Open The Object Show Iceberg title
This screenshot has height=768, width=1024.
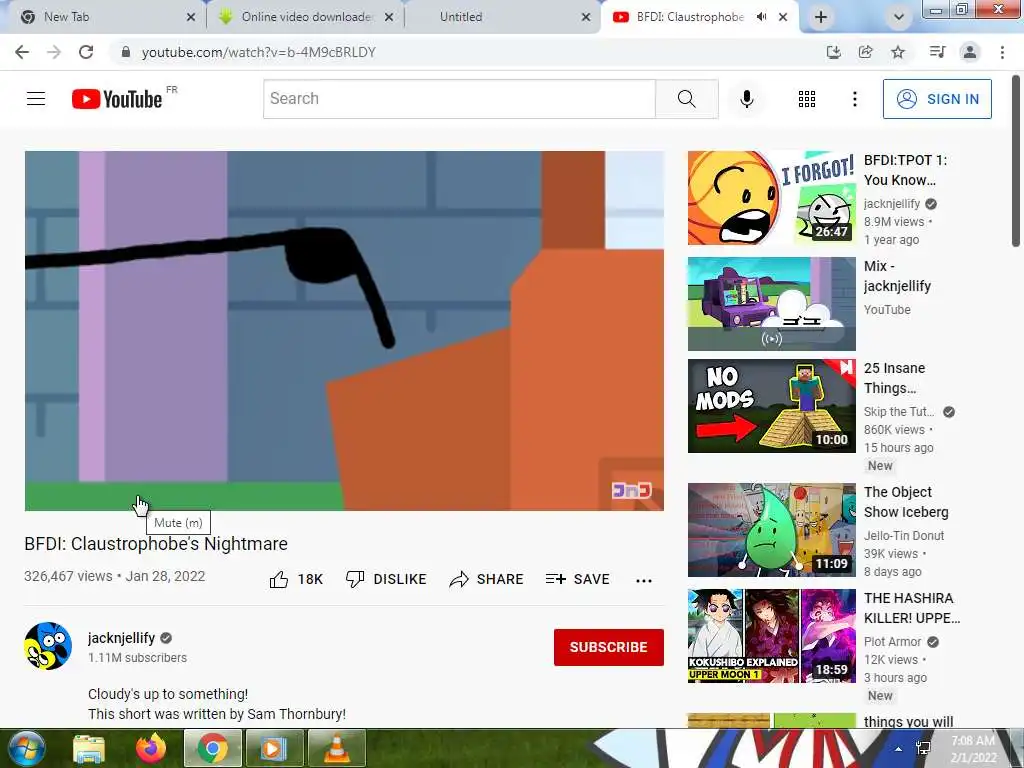point(906,502)
